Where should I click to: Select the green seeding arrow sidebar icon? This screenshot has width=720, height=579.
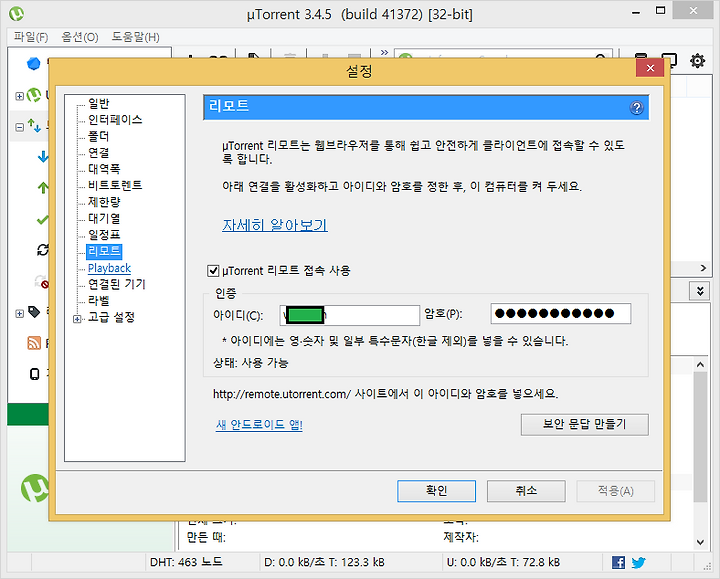(x=43, y=187)
